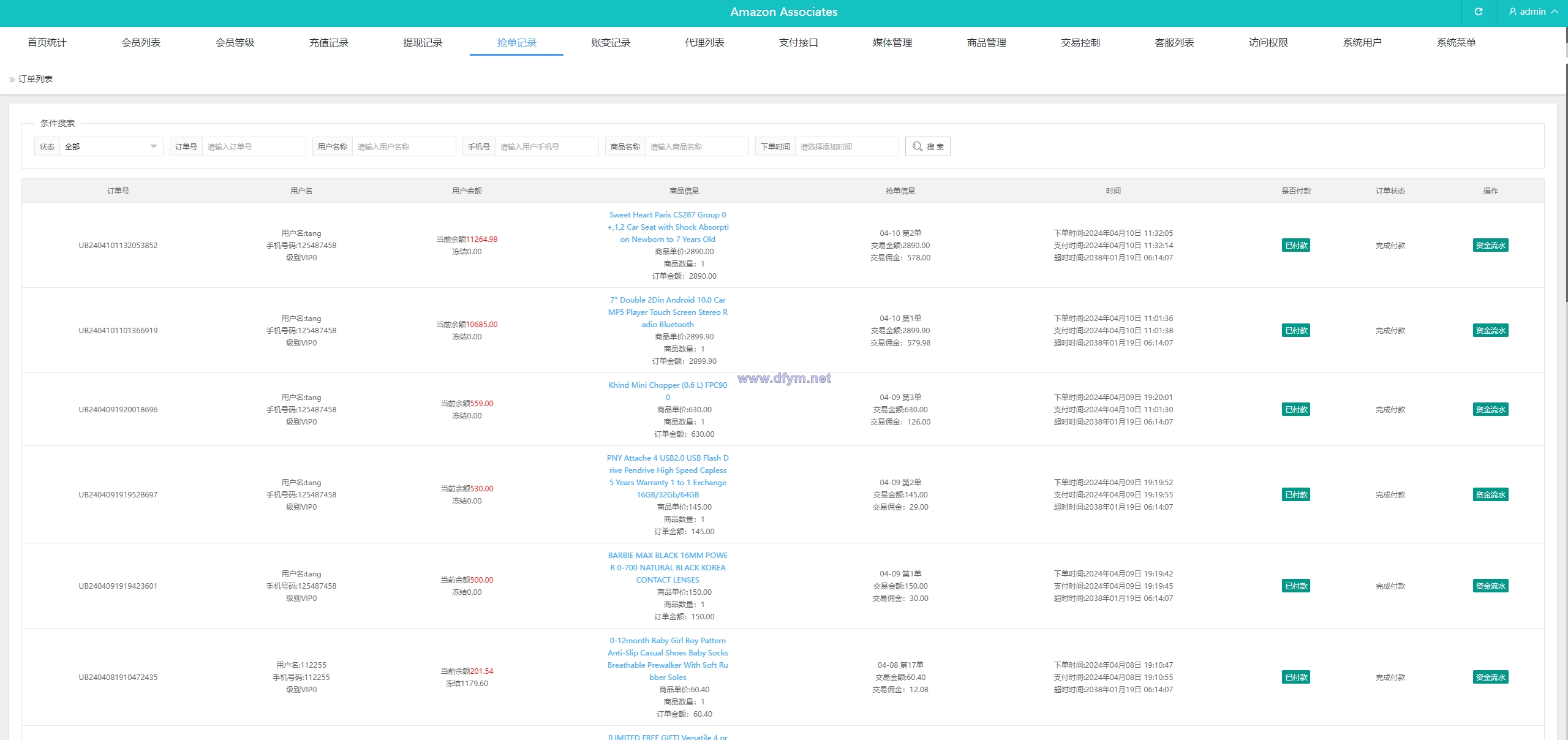The image size is (1568, 740).
Task: Click 资金流水 for order UB2404101101366919
Action: pyautogui.click(x=1490, y=330)
